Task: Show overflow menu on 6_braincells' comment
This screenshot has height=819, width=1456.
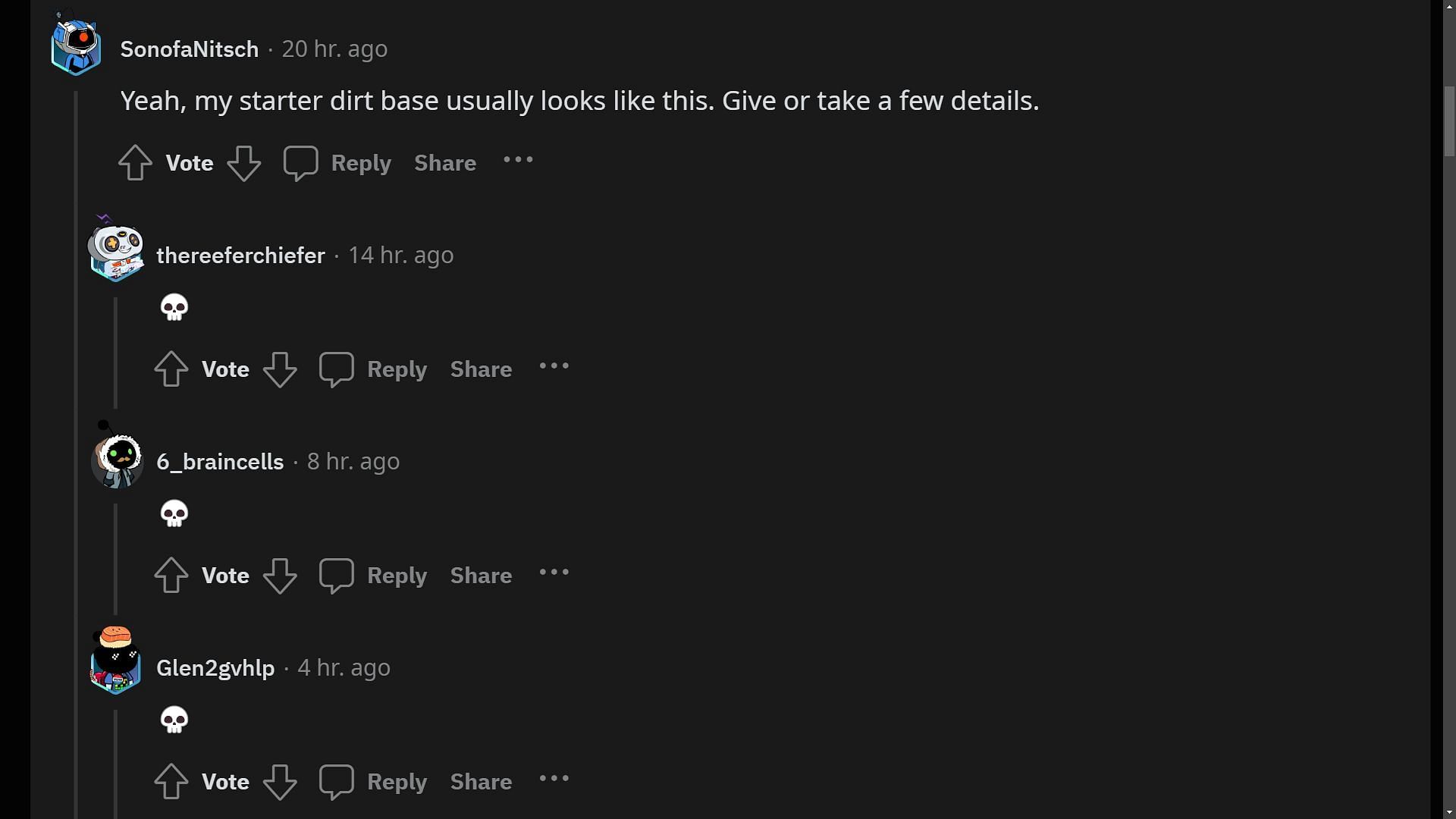Action: (x=554, y=573)
